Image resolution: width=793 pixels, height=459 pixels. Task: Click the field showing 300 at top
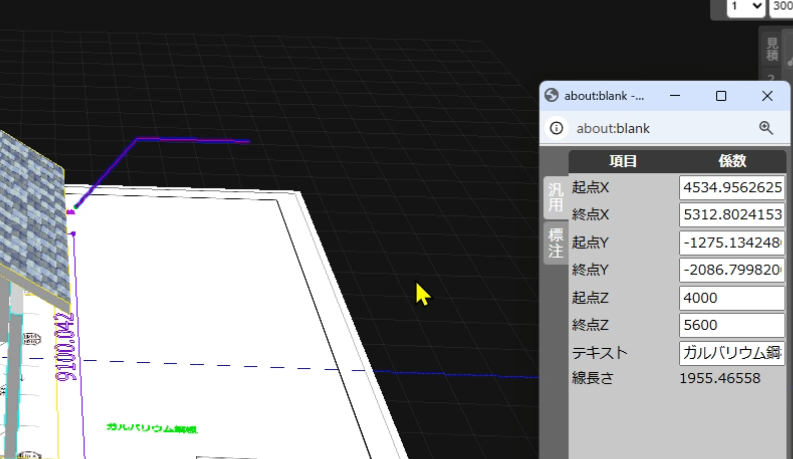point(780,7)
